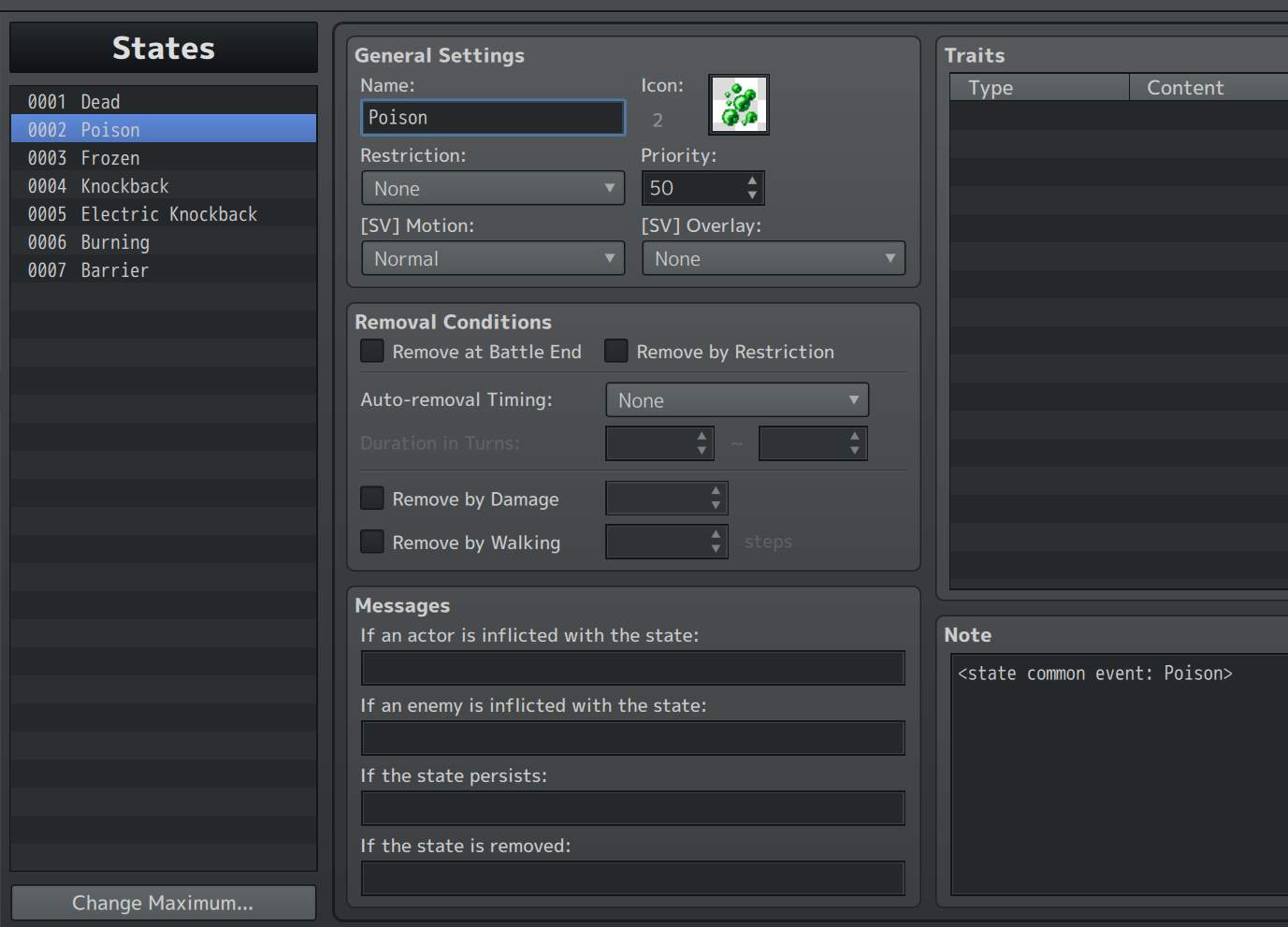Click the state removed message field
The height and width of the screenshot is (927, 1288).
tap(633, 878)
